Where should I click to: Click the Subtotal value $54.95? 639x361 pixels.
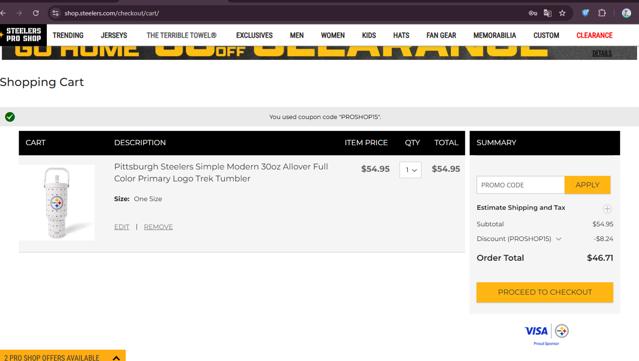tap(603, 224)
